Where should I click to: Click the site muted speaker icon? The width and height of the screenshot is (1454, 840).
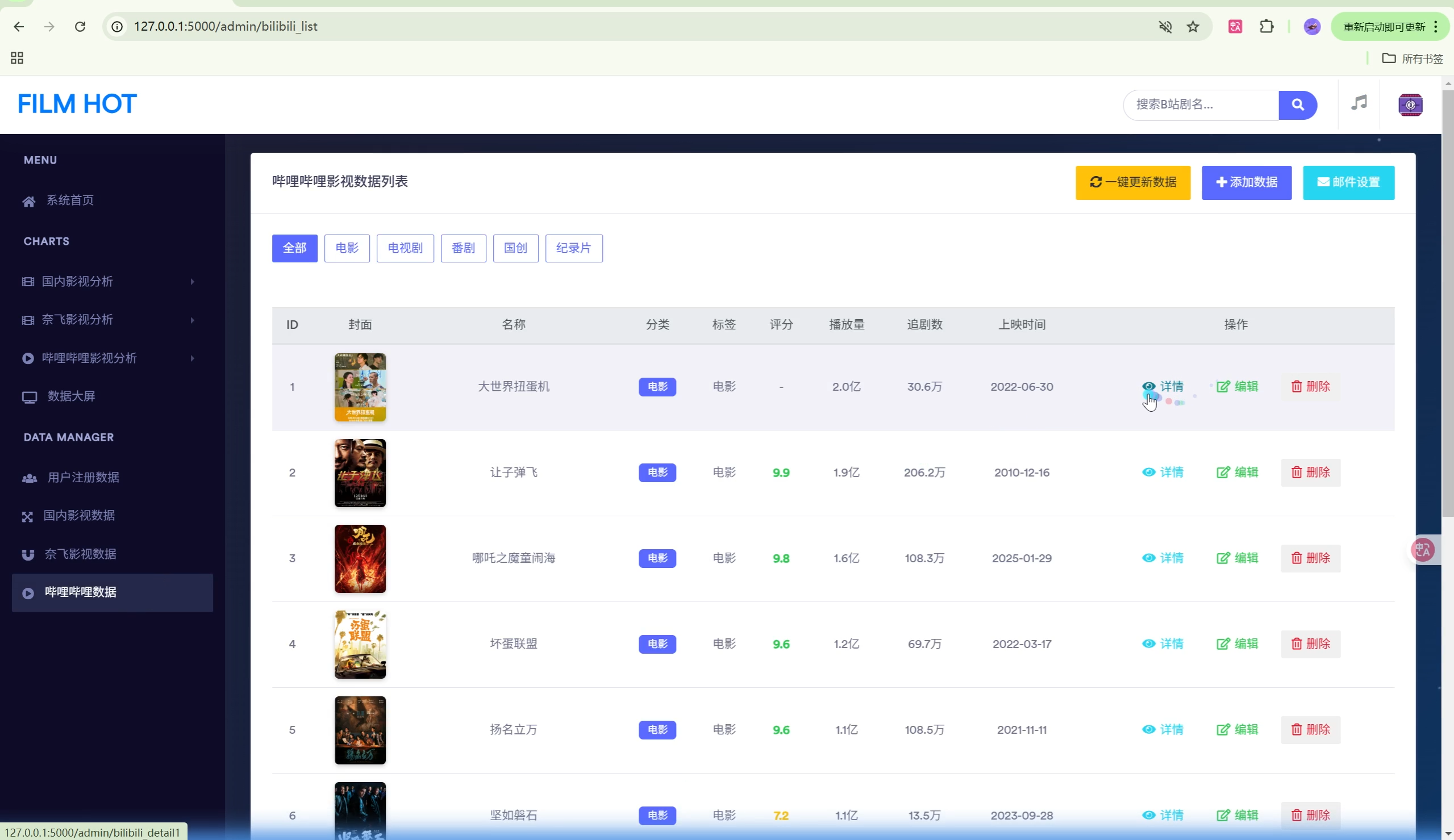pyautogui.click(x=1165, y=27)
